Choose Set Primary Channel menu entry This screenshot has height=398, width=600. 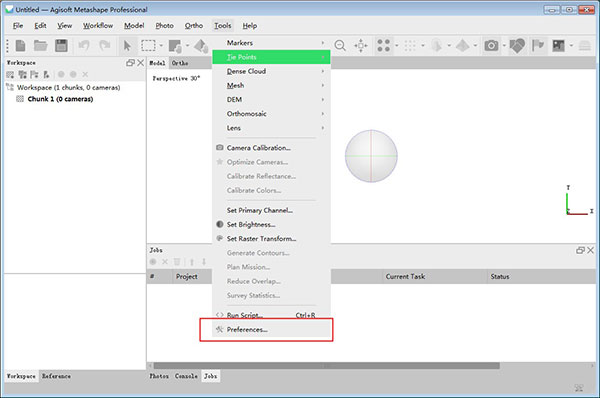click(271, 210)
